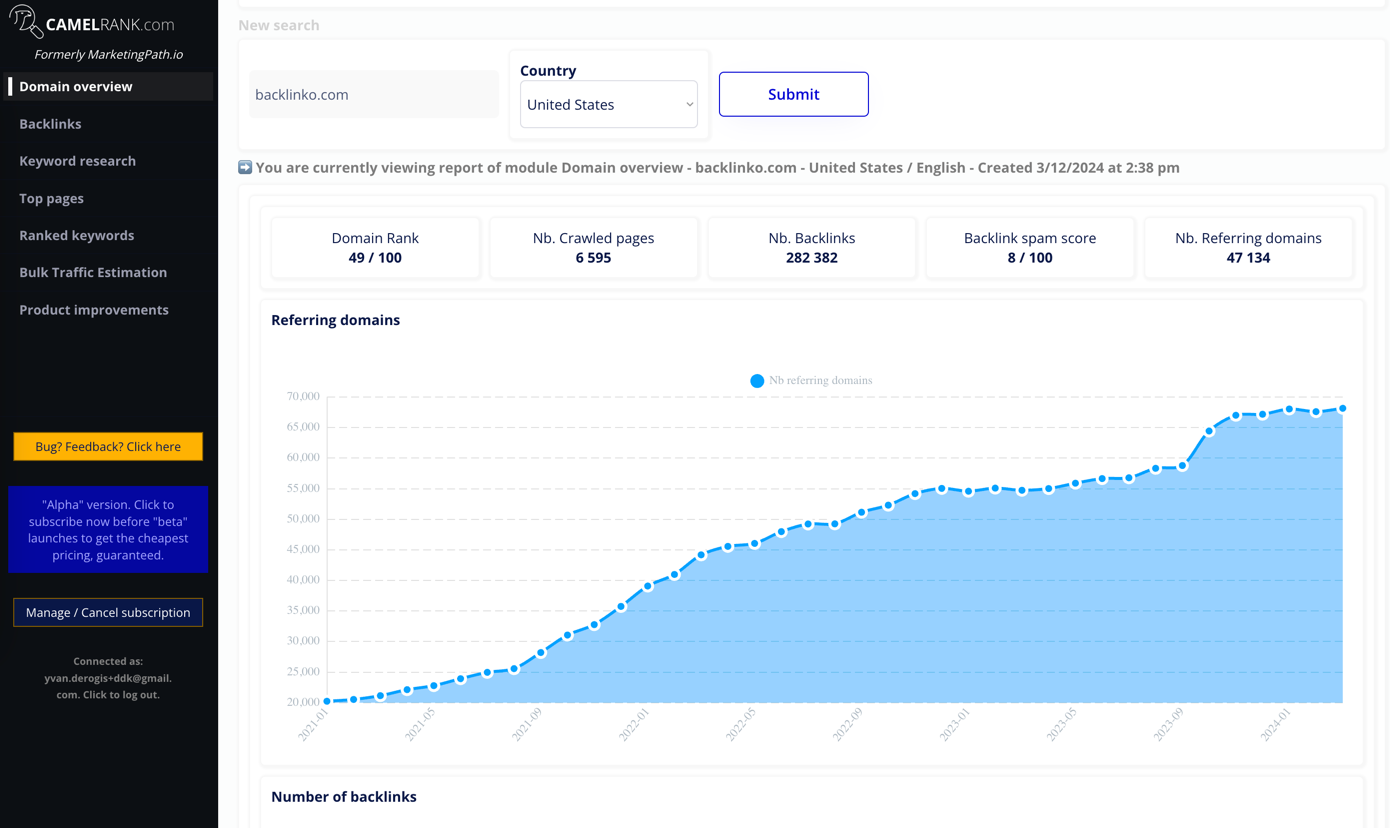The height and width of the screenshot is (828, 1390).
Task: Click the Number of backlinks heading
Action: [344, 797]
